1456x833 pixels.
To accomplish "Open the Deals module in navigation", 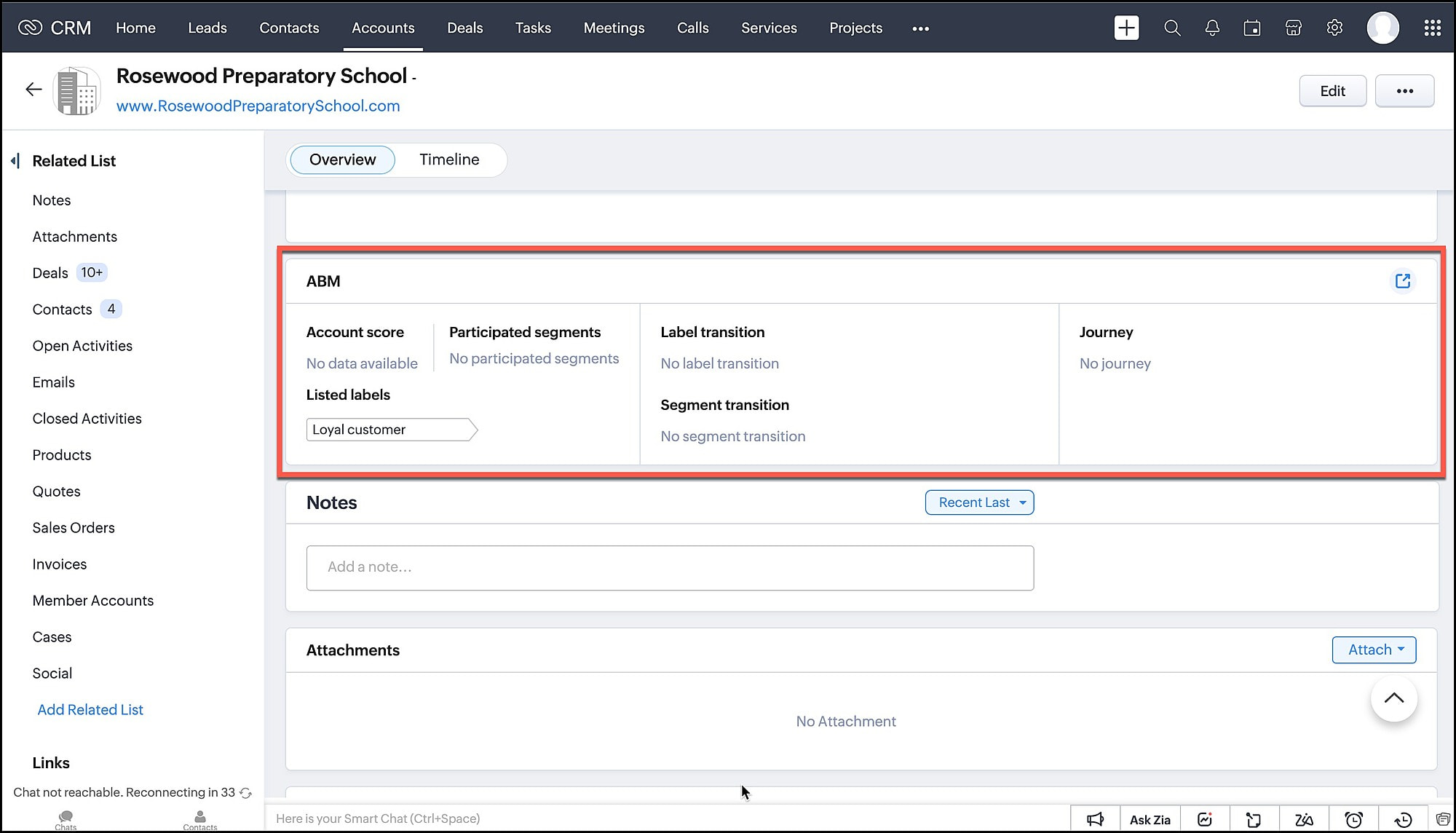I will (x=464, y=28).
